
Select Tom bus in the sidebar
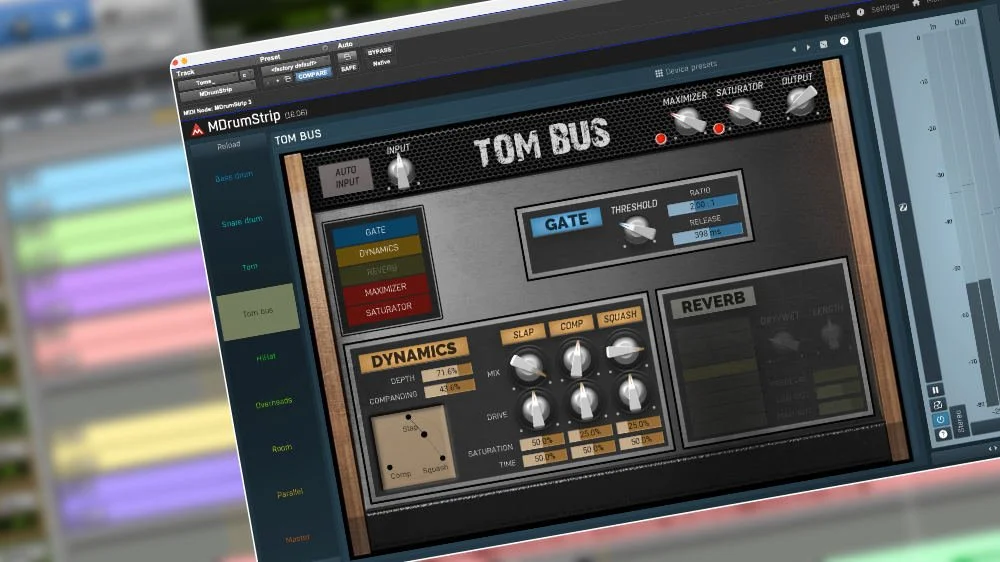[258, 312]
